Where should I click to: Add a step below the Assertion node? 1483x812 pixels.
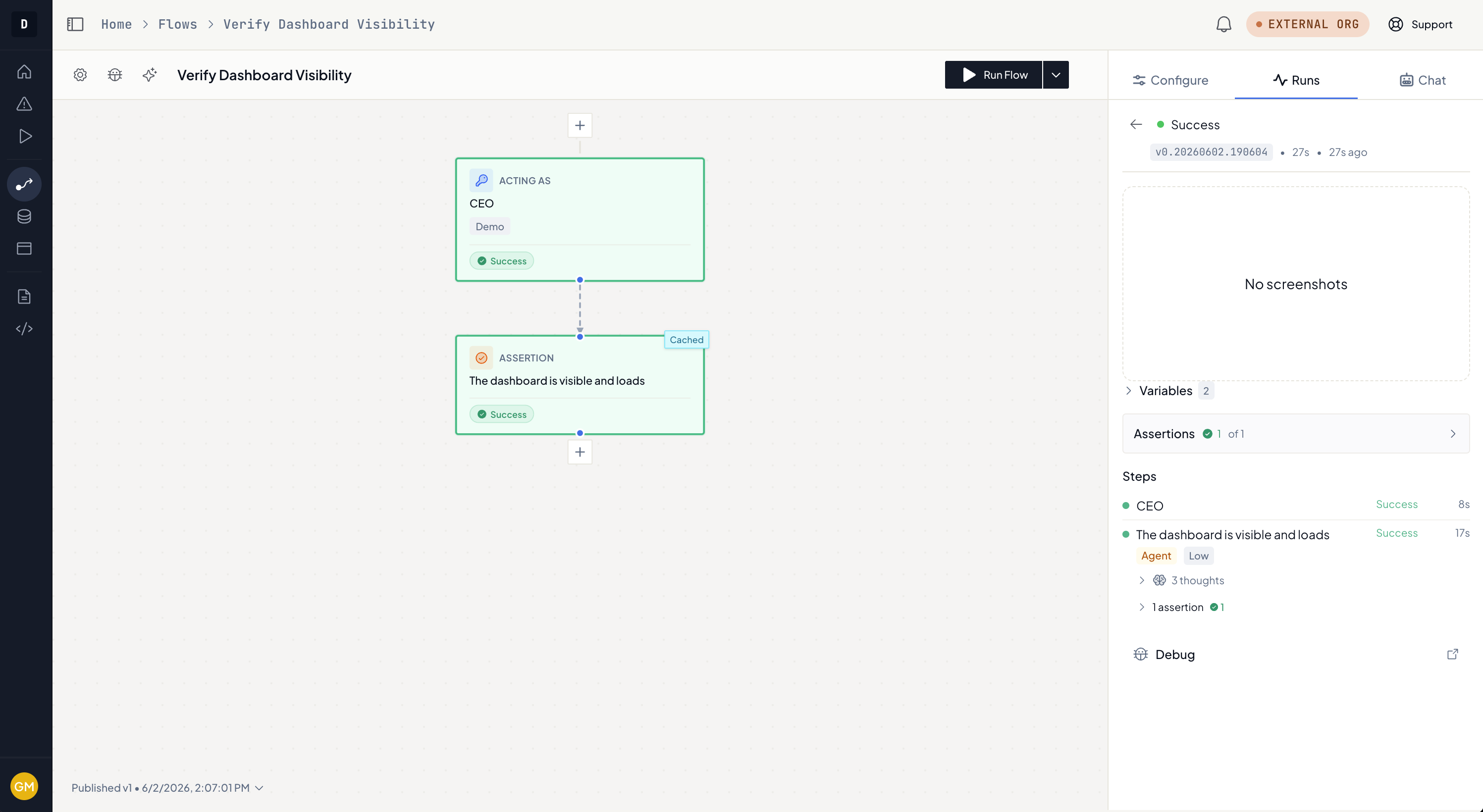pyautogui.click(x=580, y=453)
